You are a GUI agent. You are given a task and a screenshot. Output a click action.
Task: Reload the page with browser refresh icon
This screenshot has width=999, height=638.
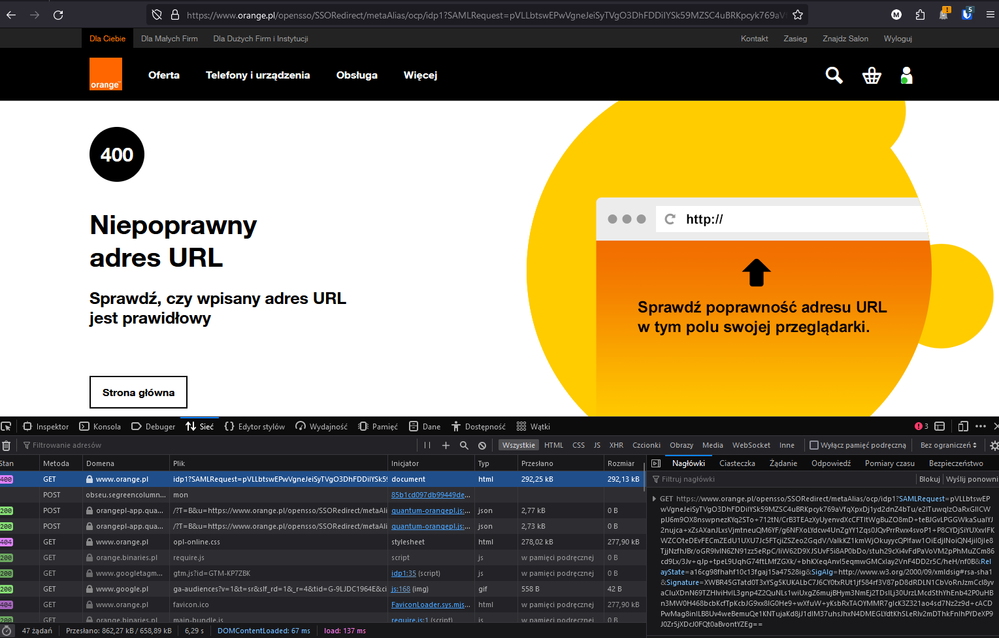[x=58, y=15]
